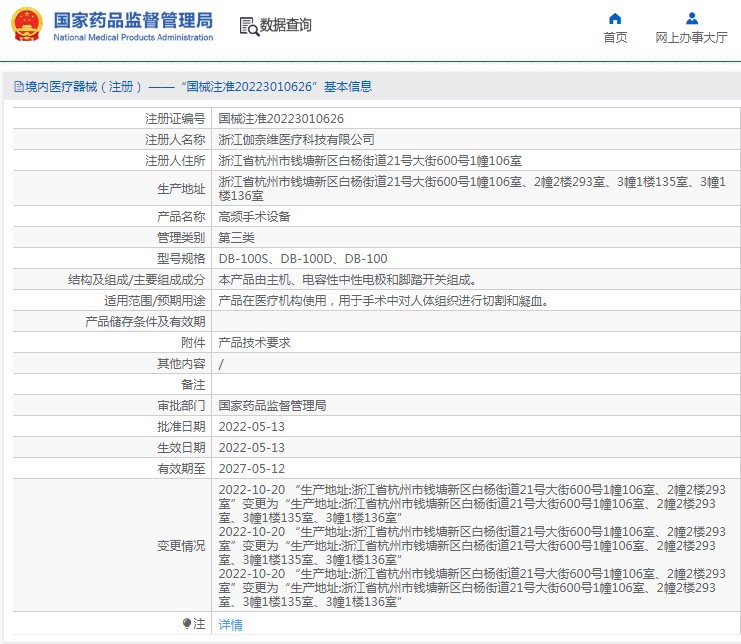
Task: Select model spec DB-100S、DB-100D、DB-100
Action: pyautogui.click(x=303, y=258)
